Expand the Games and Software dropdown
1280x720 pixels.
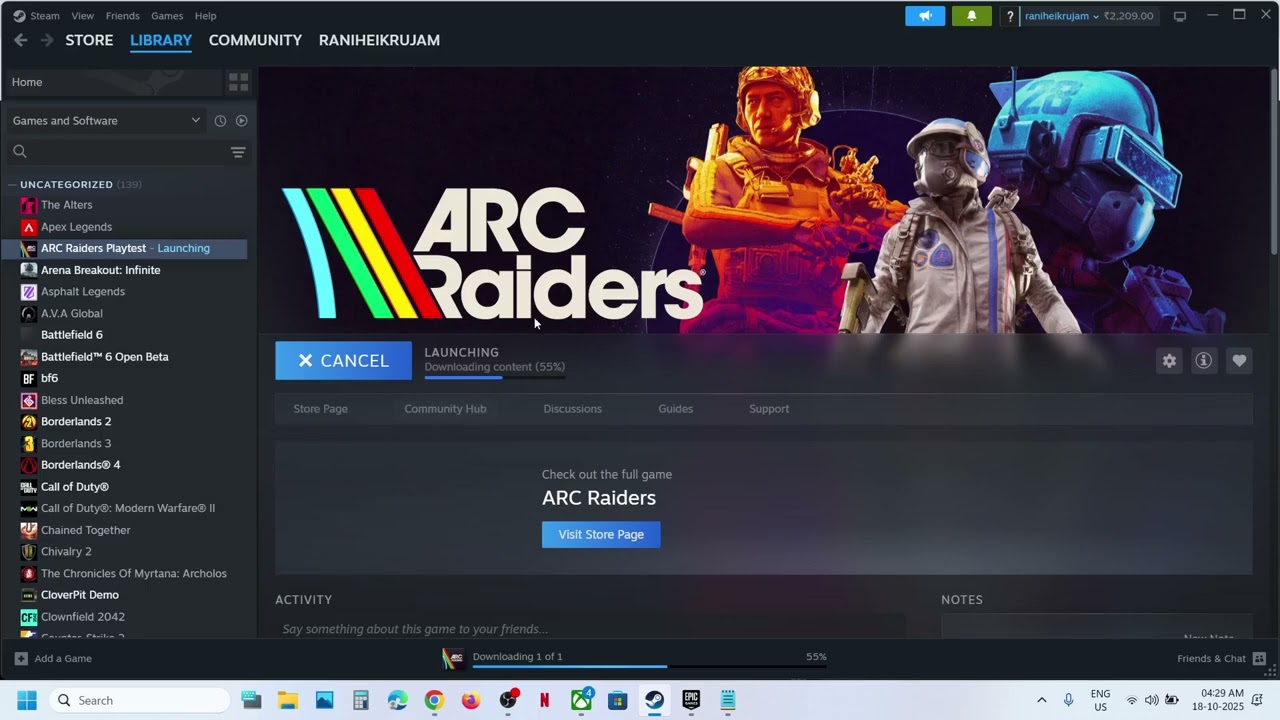click(x=106, y=121)
